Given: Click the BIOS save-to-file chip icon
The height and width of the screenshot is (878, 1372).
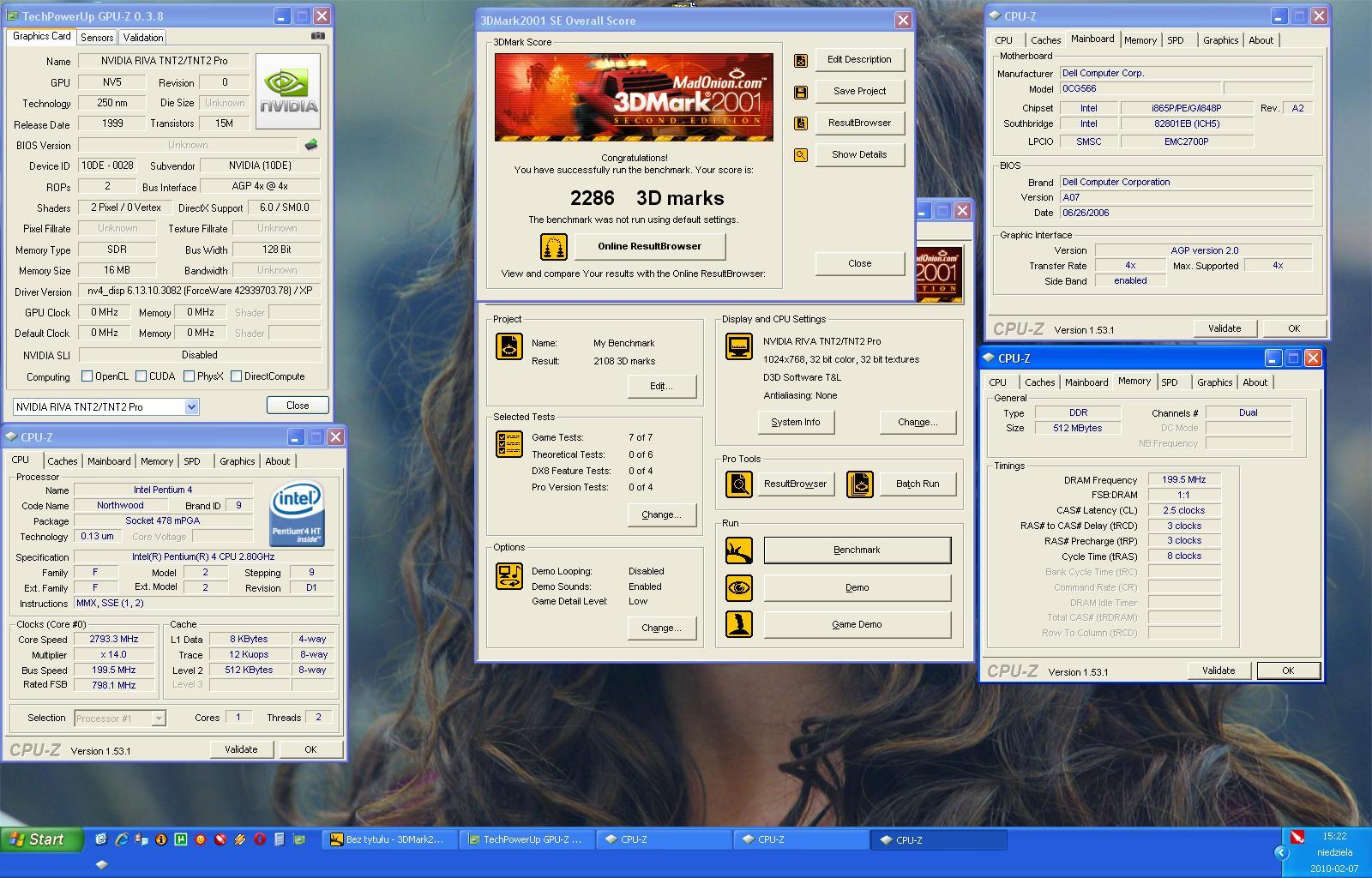Looking at the screenshot, I should [311, 145].
